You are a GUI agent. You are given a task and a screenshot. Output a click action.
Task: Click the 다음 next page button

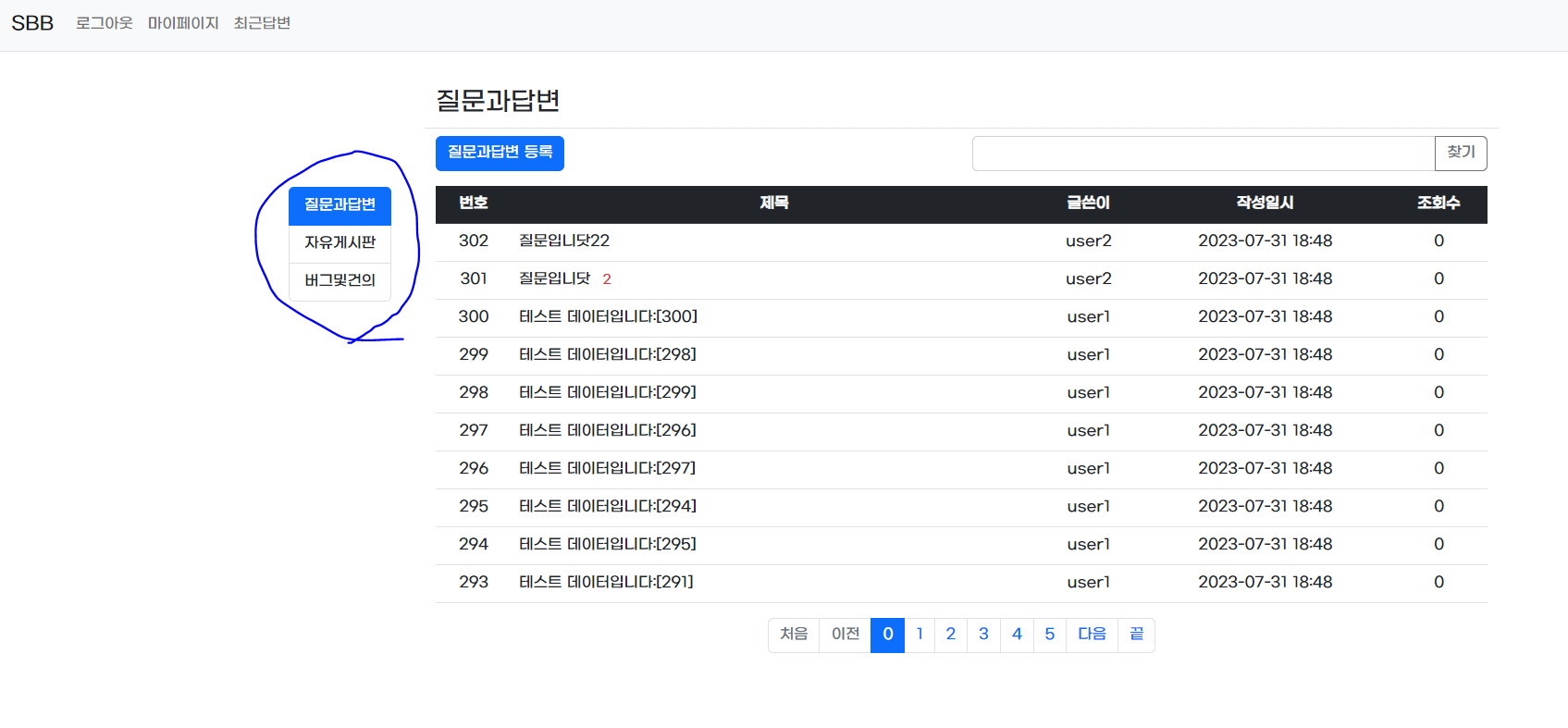pos(1093,635)
